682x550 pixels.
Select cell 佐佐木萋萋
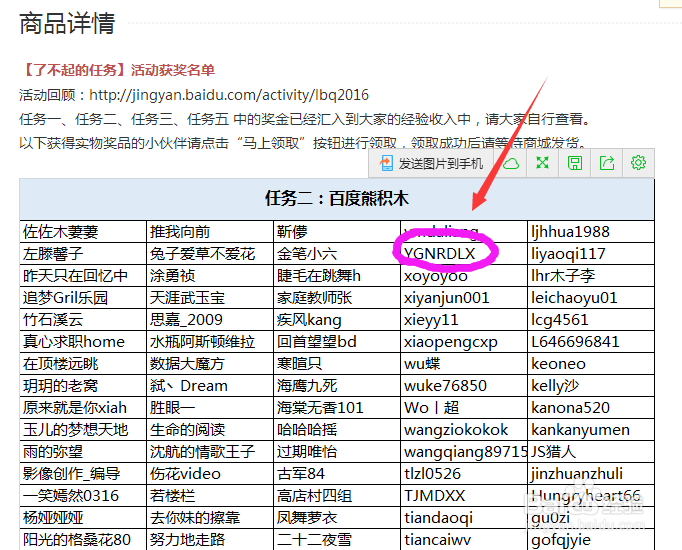(x=83, y=232)
